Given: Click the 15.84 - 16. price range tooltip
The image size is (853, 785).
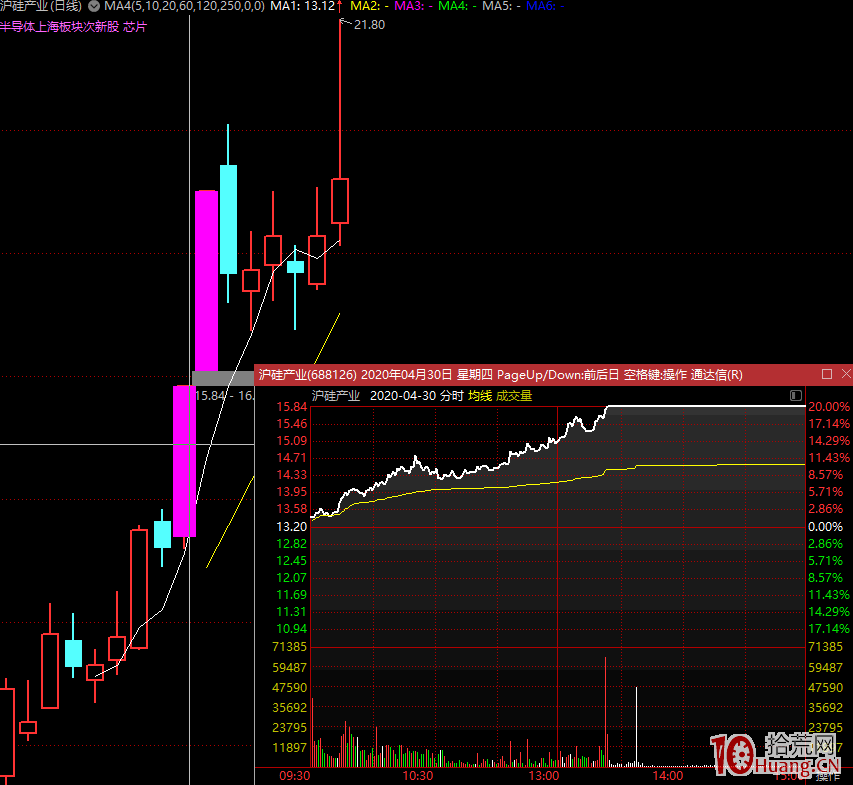Looking at the screenshot, I should click(224, 395).
